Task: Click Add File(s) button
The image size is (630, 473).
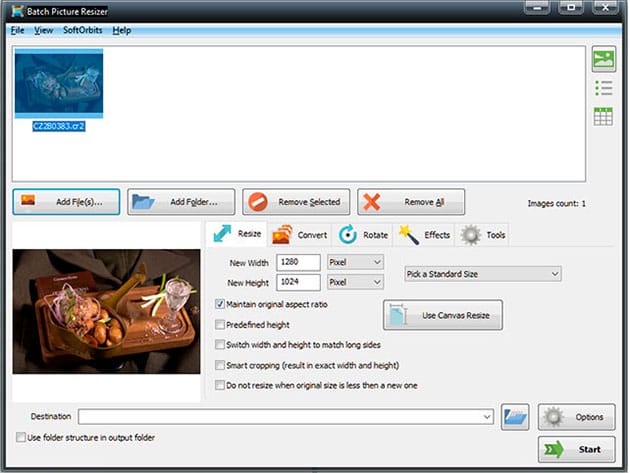Action: point(67,202)
